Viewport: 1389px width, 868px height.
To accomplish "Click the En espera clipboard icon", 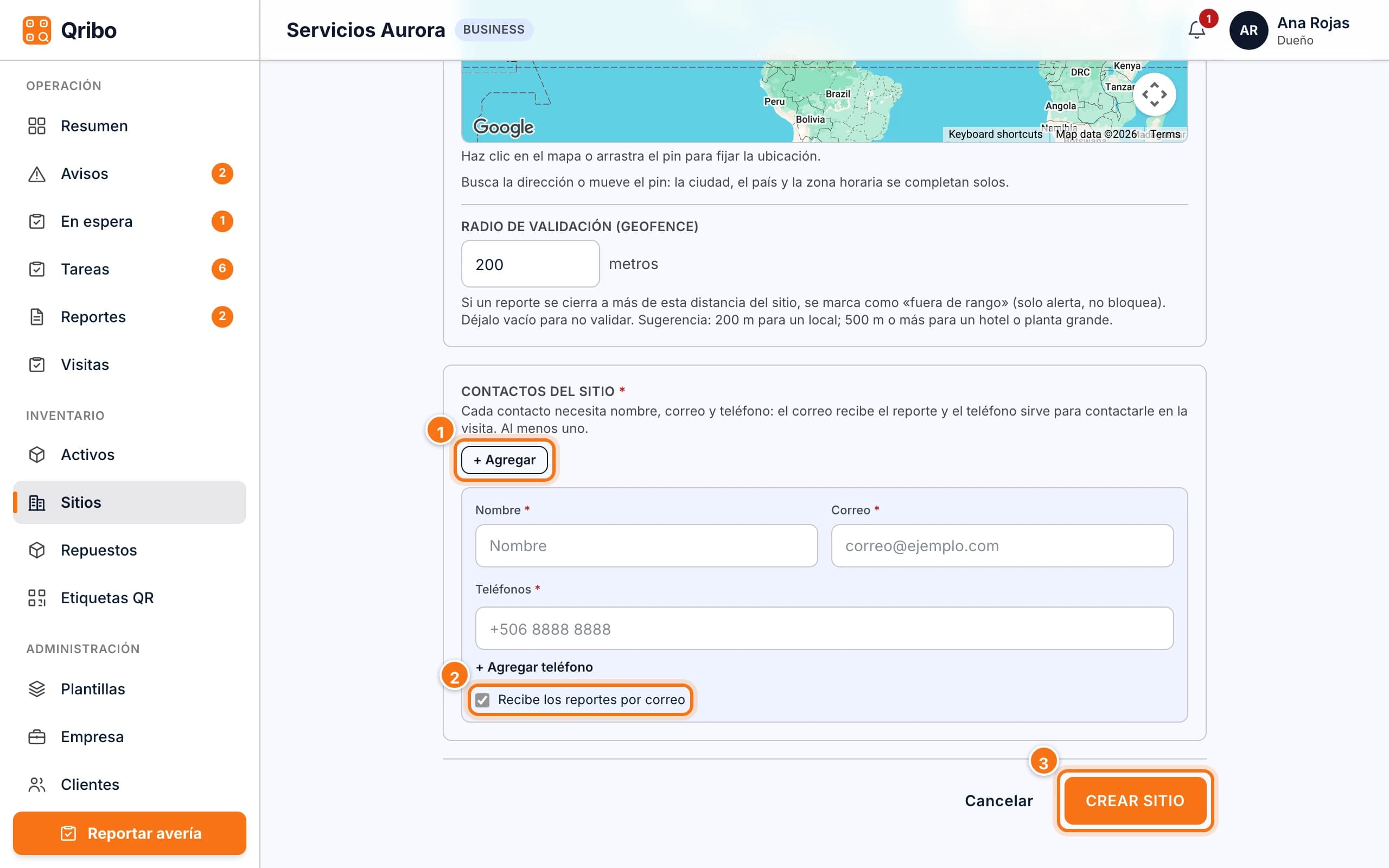I will point(37,221).
